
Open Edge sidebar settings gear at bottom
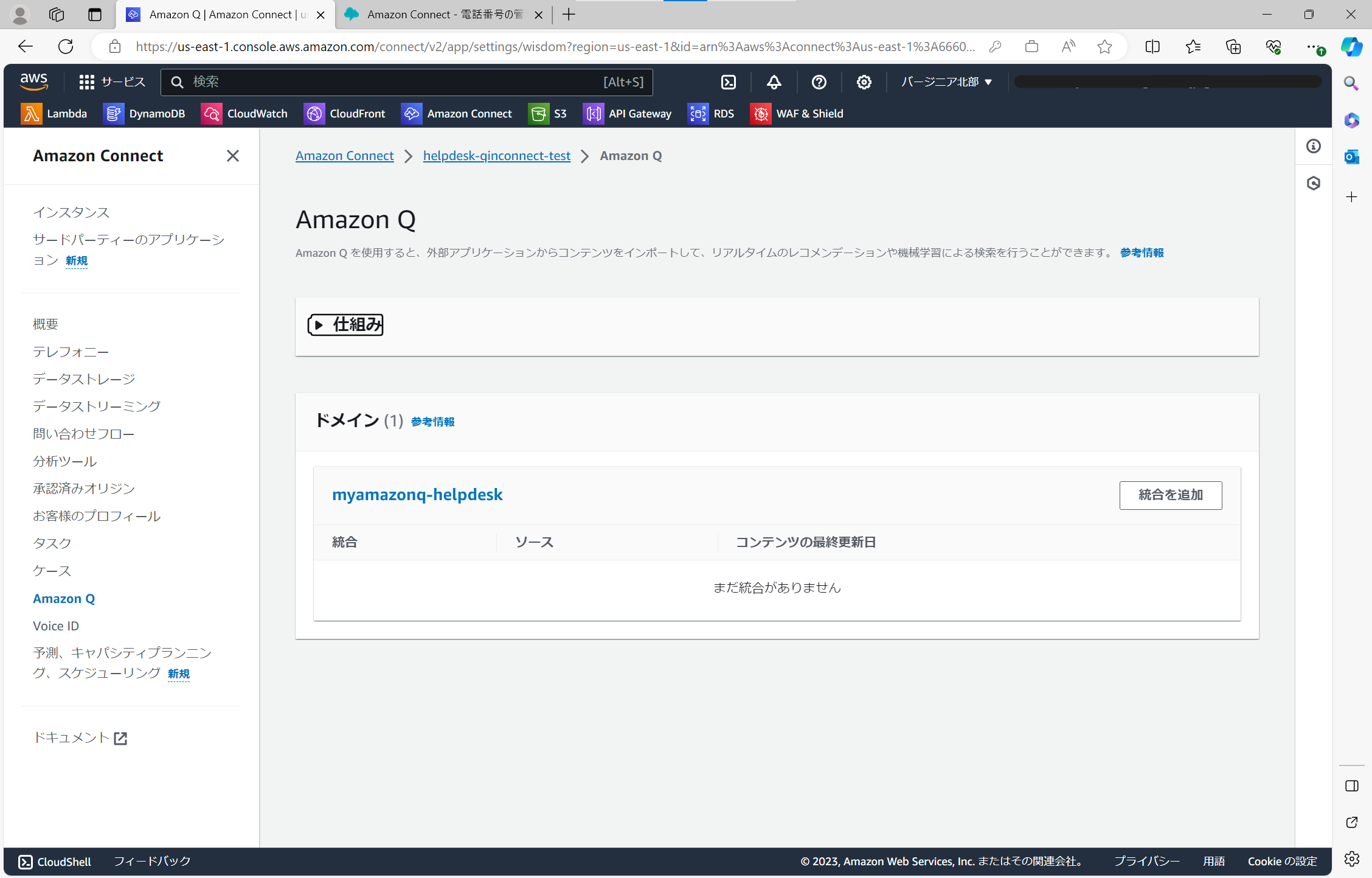click(x=1351, y=859)
